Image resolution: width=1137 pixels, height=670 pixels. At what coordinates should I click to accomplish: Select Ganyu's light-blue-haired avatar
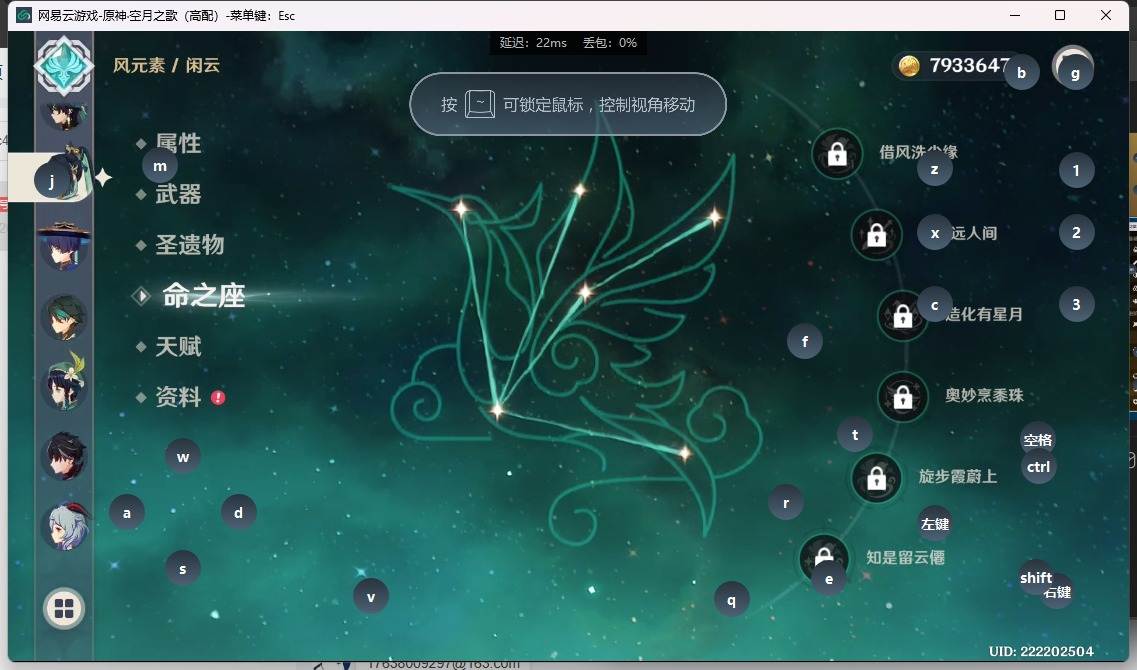65,525
